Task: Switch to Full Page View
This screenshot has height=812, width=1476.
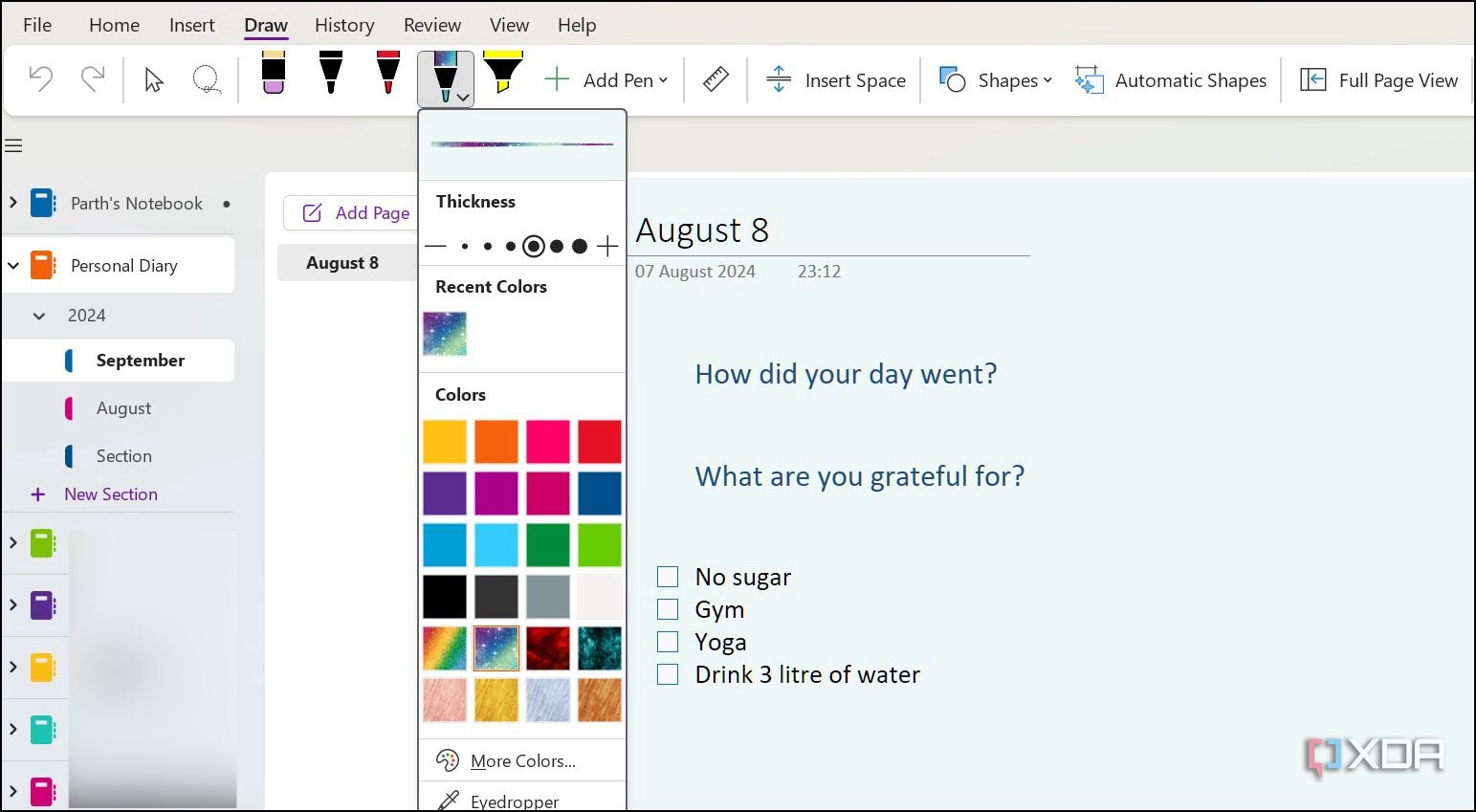Action: coord(1378,80)
